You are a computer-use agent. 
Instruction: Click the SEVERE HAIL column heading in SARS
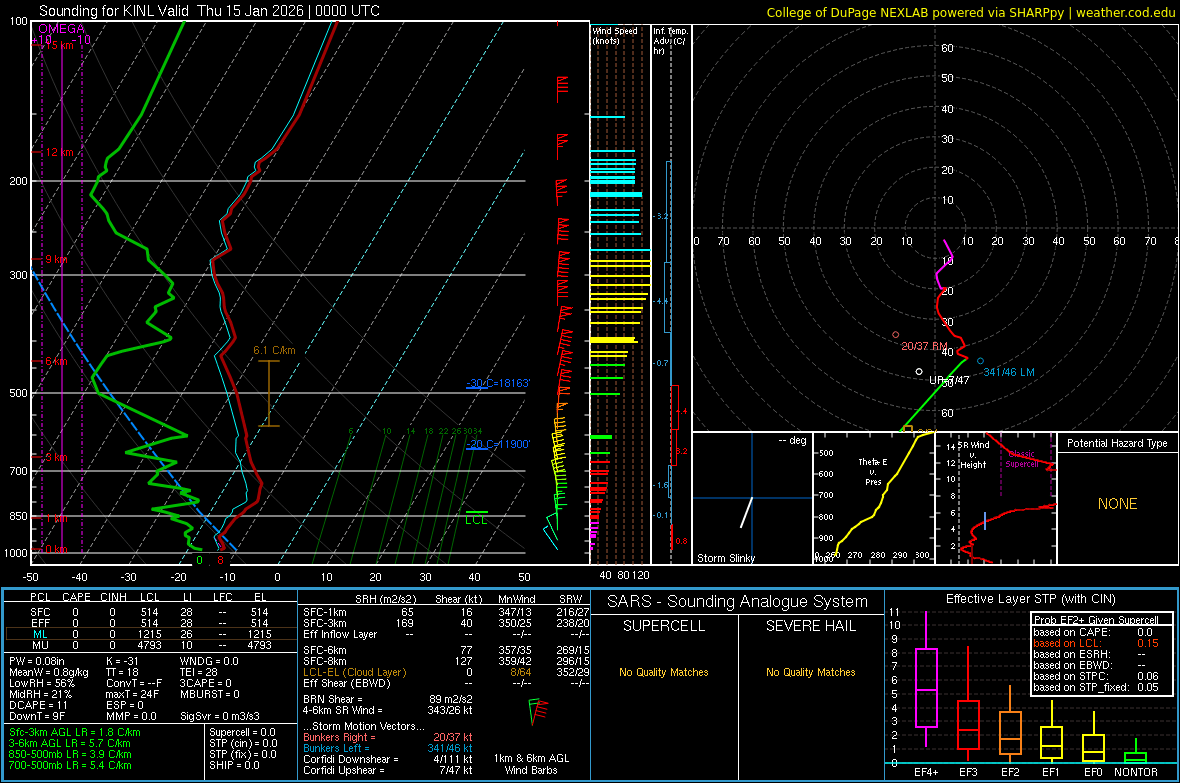pos(810,626)
